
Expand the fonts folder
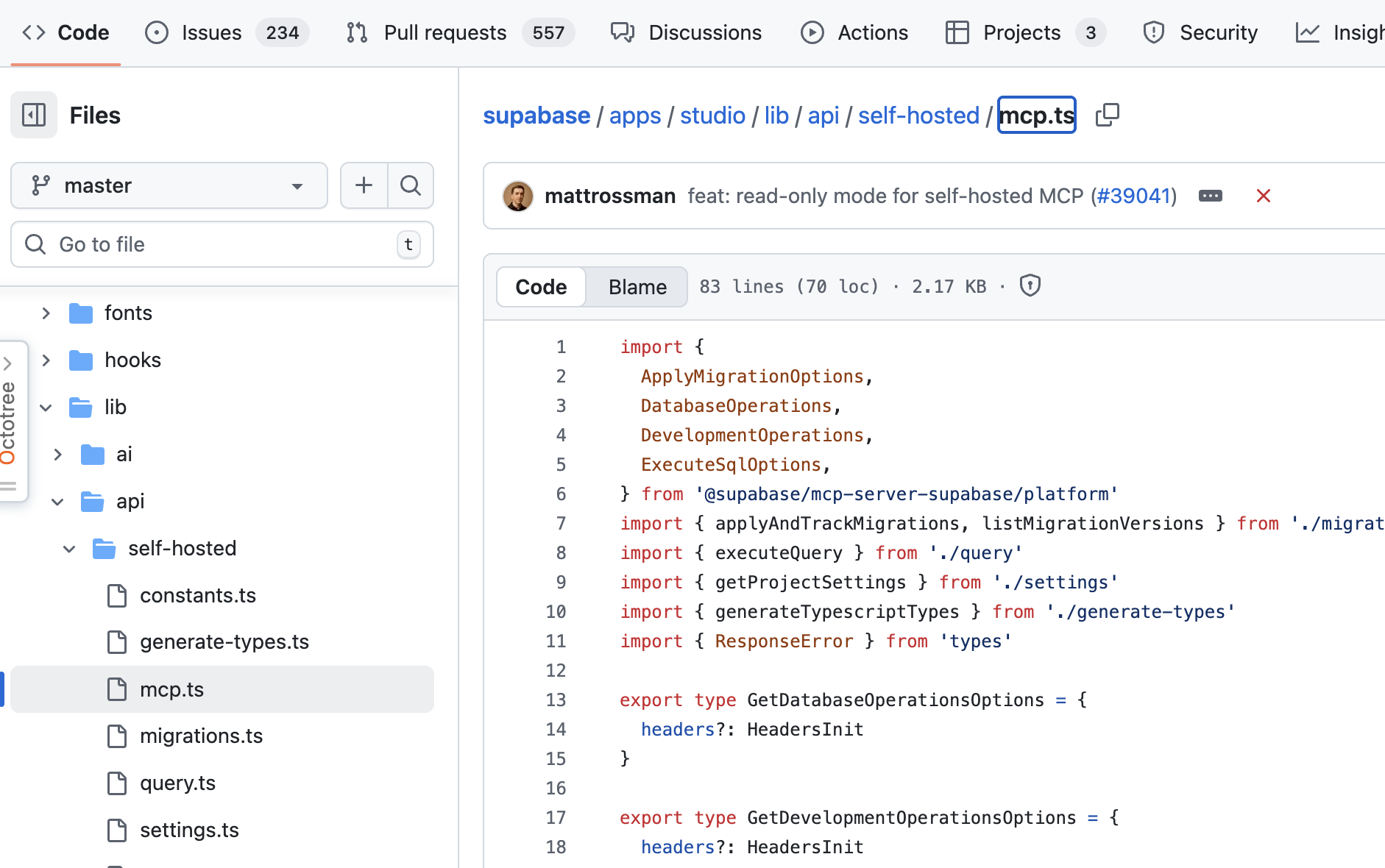pyautogui.click(x=46, y=313)
